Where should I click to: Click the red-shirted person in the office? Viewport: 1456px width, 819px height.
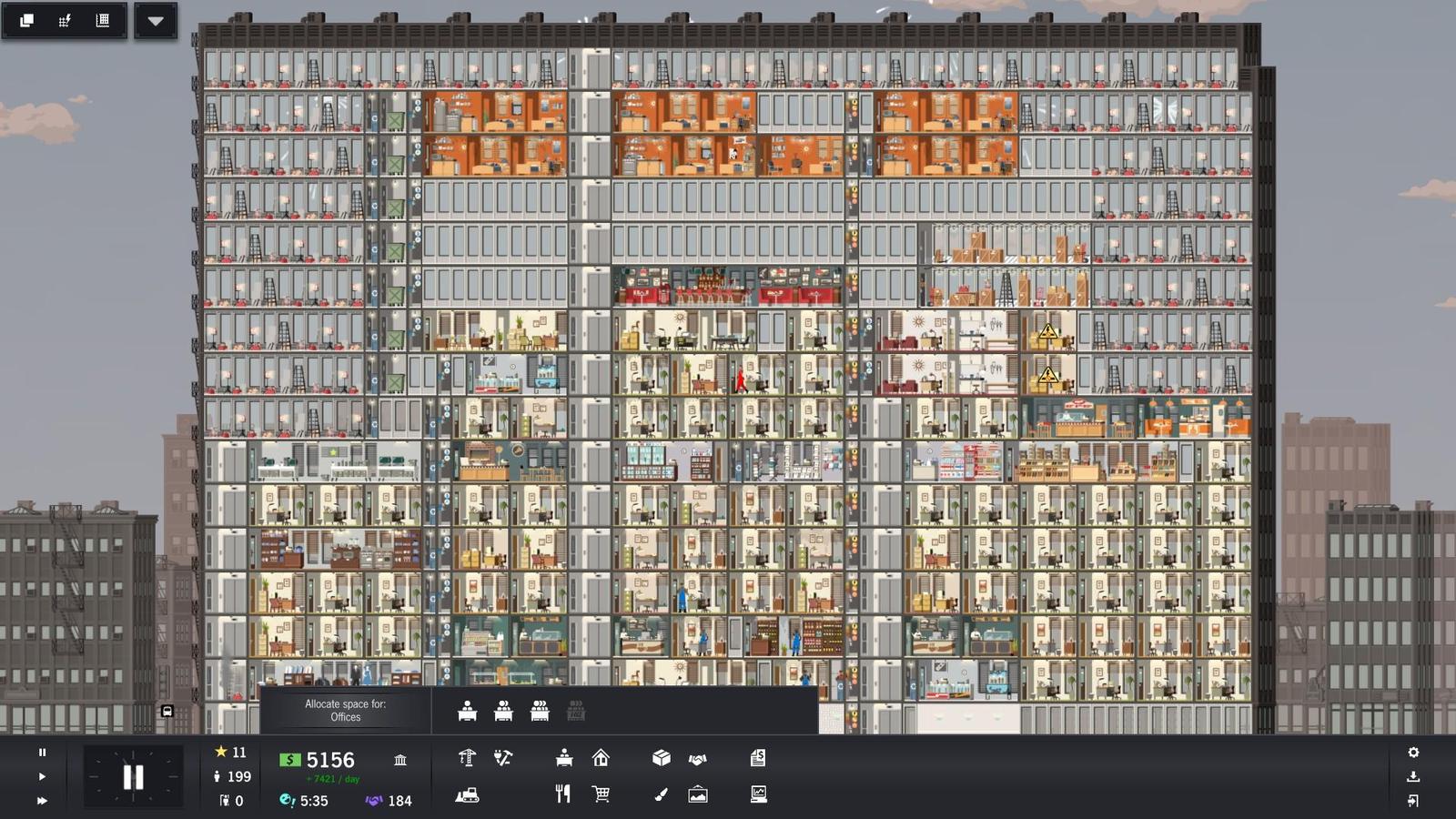741,379
